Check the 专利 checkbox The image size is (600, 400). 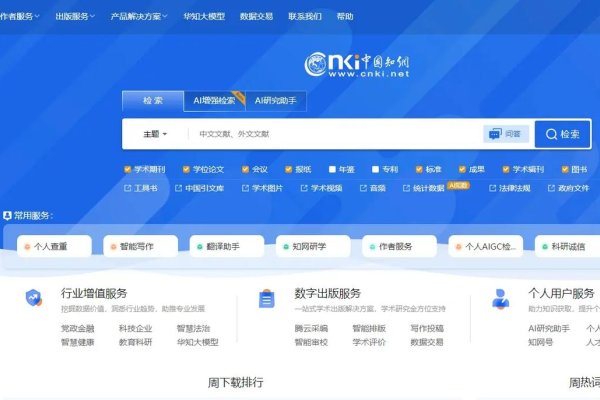click(x=375, y=169)
